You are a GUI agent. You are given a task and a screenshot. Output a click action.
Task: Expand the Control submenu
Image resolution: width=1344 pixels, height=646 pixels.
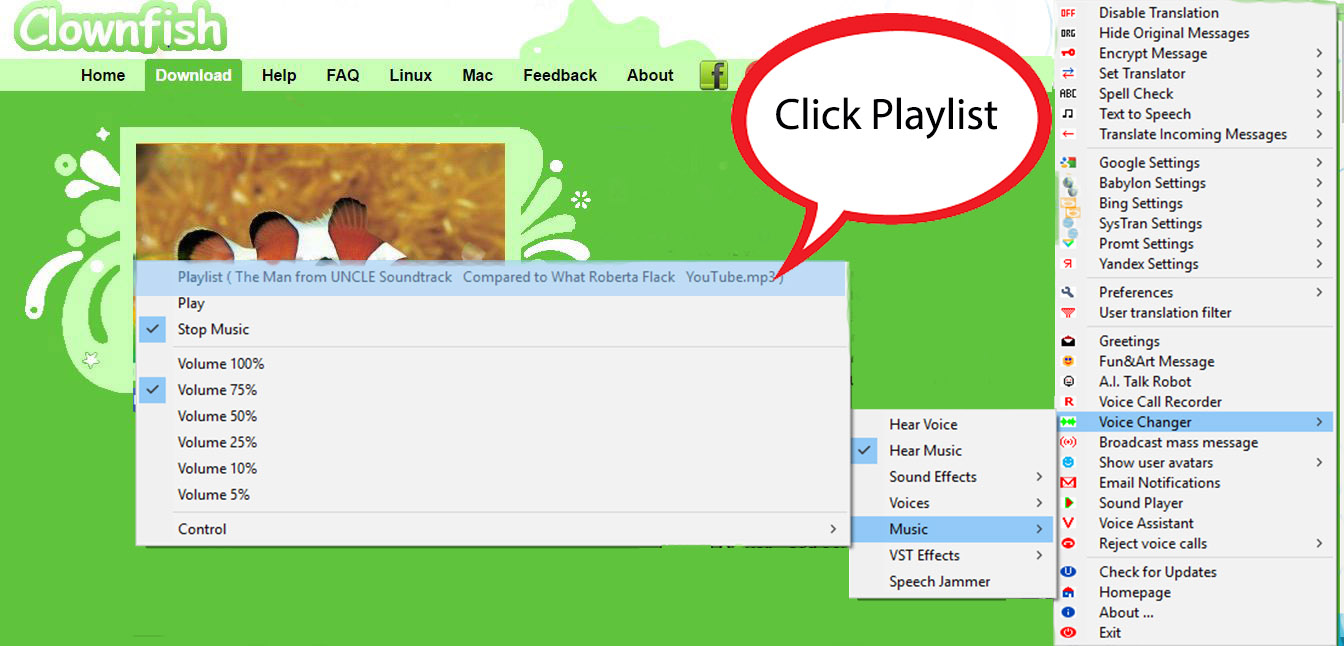click(x=491, y=529)
